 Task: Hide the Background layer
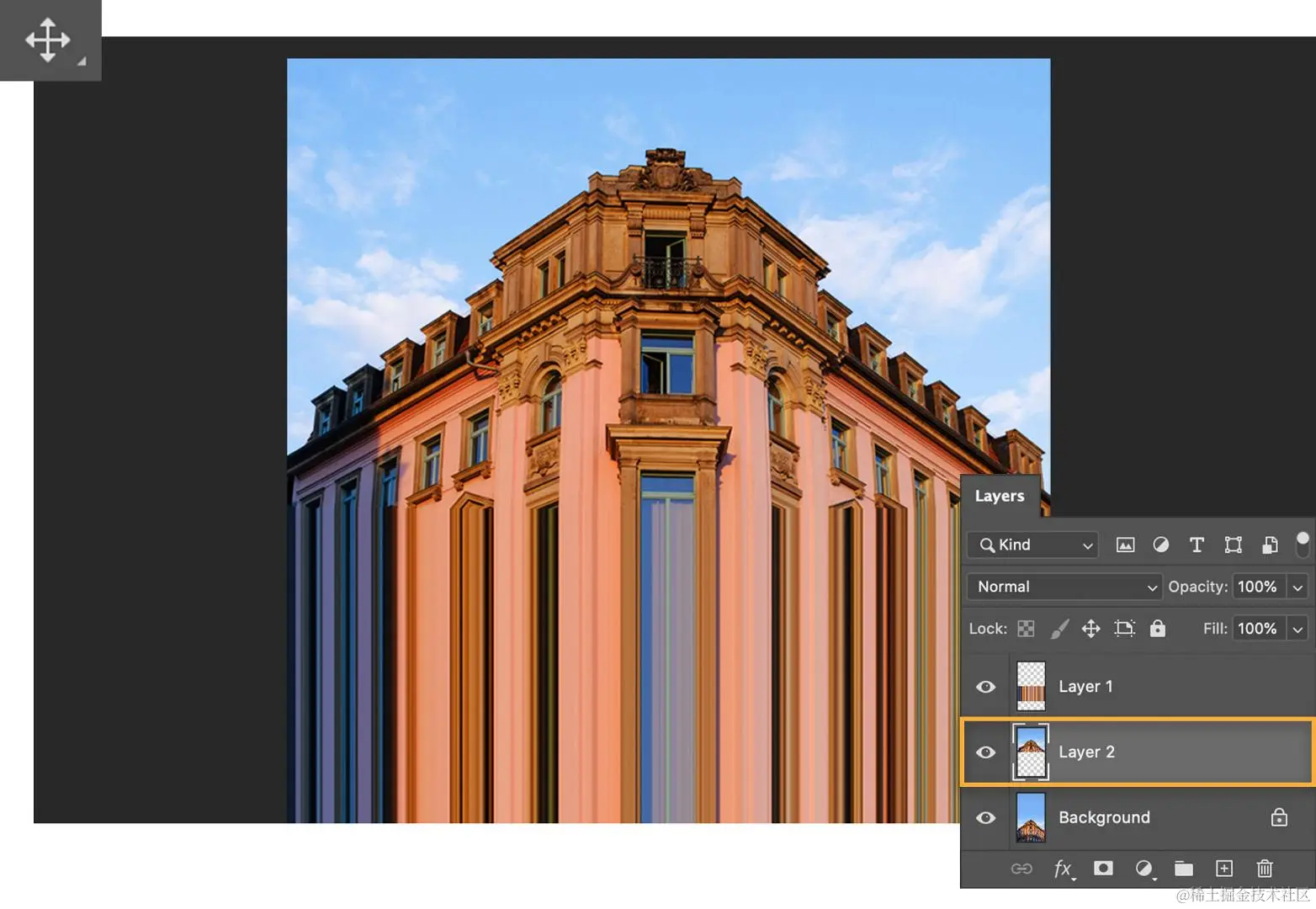[x=985, y=817]
